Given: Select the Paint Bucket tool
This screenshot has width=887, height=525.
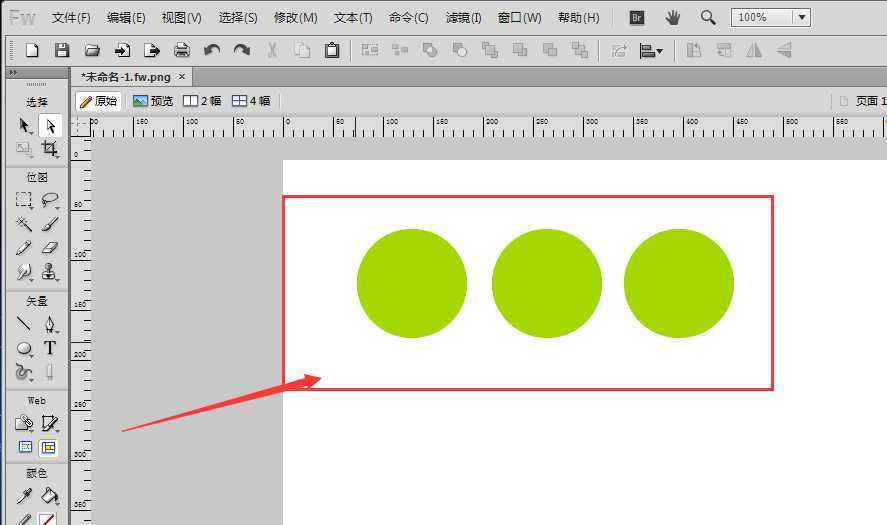Looking at the screenshot, I should coord(49,496).
